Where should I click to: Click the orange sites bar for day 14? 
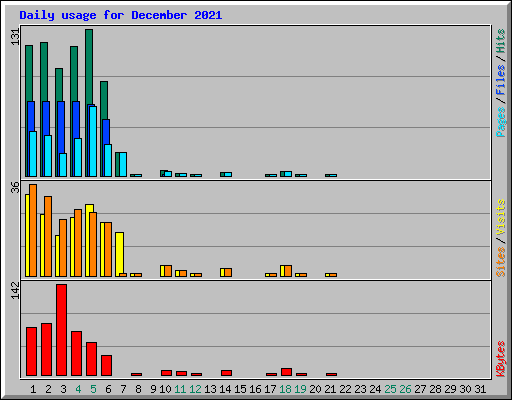click(228, 272)
